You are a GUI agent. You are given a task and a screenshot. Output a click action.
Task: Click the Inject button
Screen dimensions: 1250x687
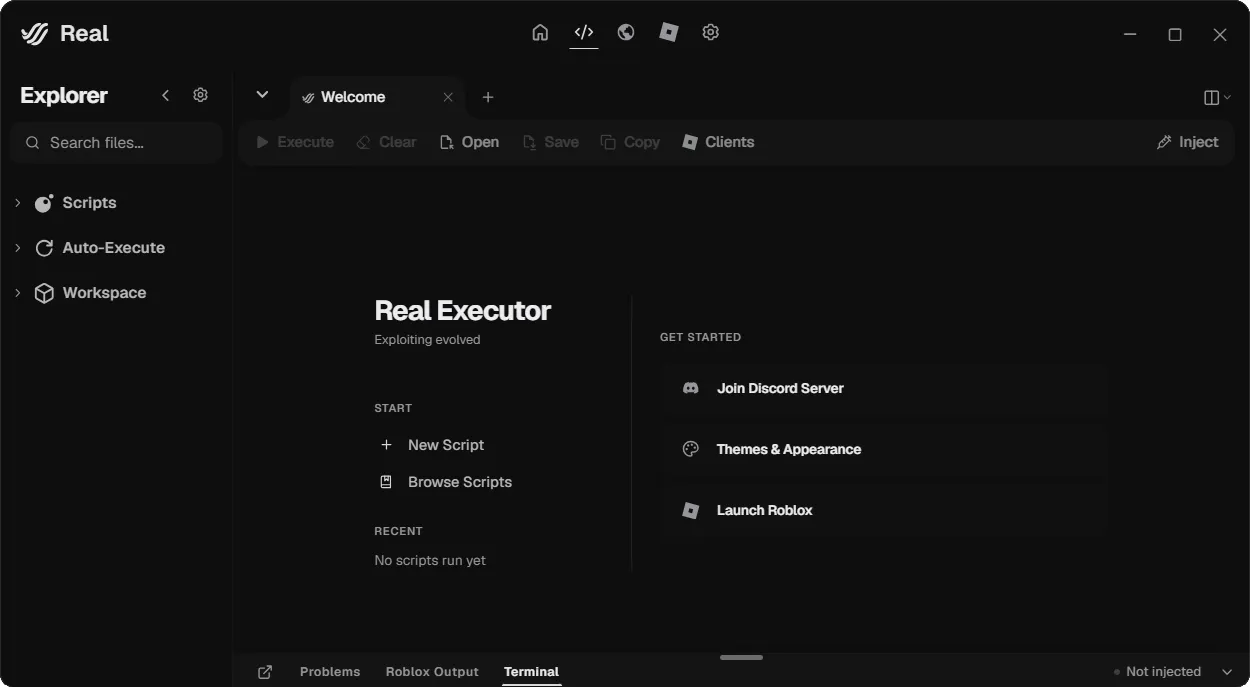click(x=1187, y=142)
